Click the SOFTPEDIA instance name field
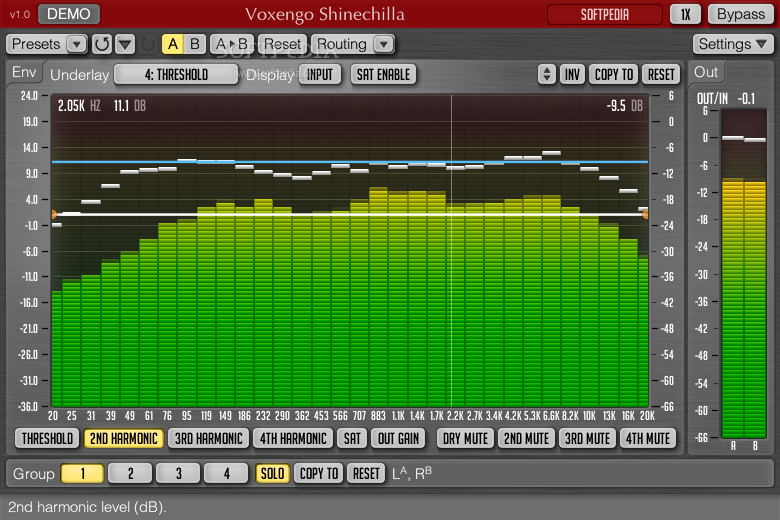The image size is (780, 520). click(604, 14)
